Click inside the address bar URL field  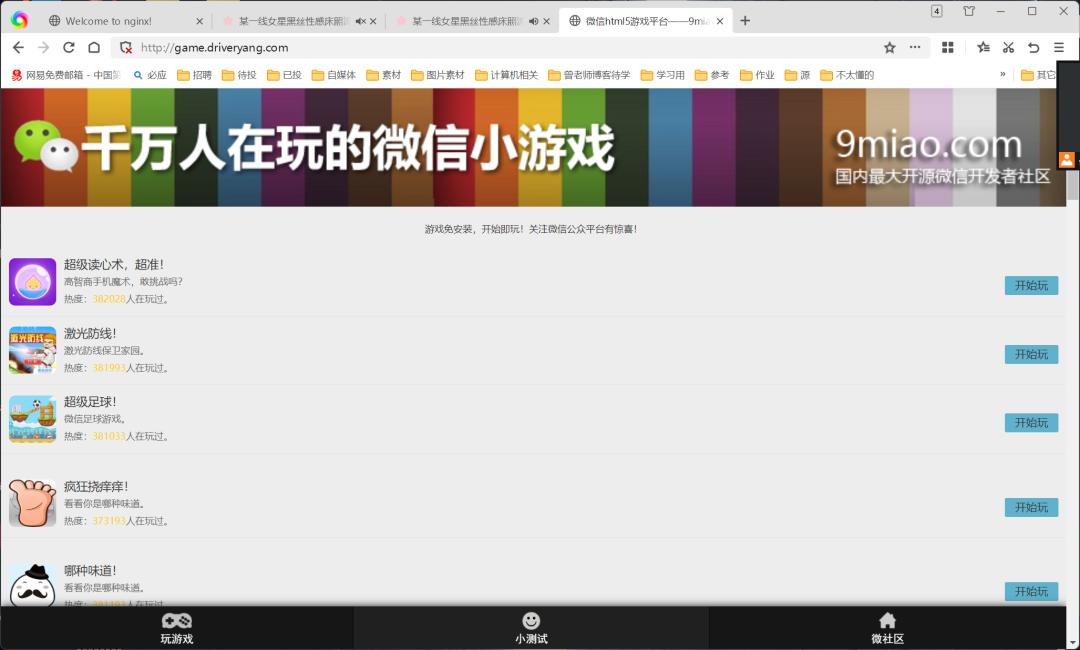pyautogui.click(x=300, y=47)
